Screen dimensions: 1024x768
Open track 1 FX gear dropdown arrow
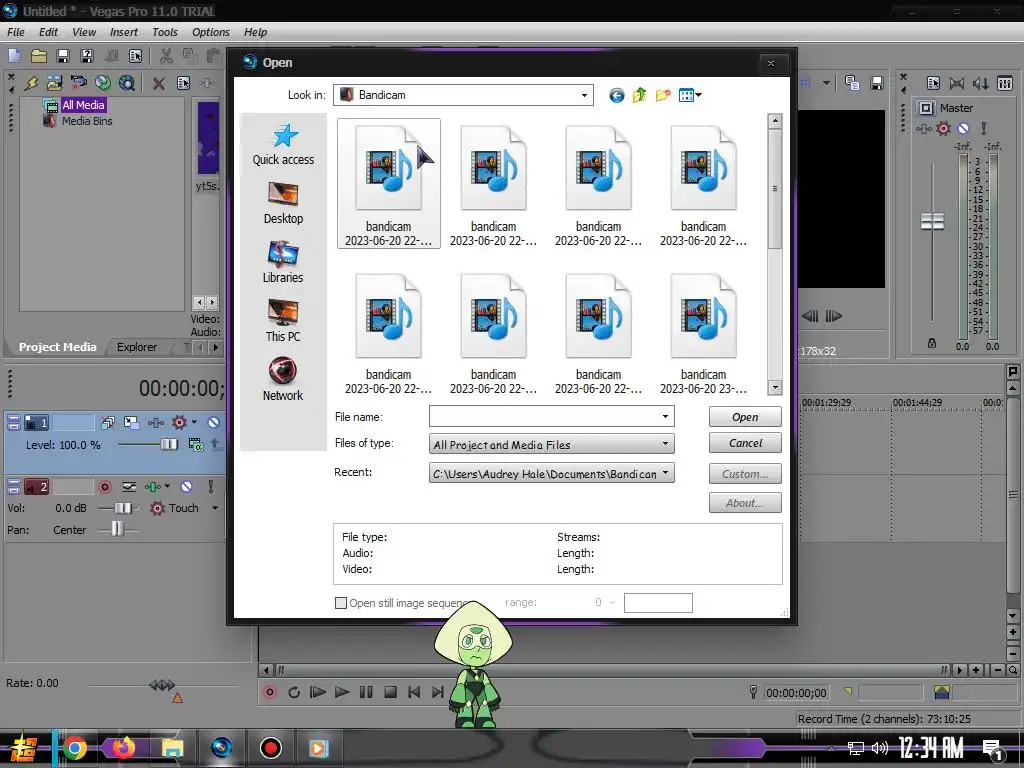[x=195, y=423]
